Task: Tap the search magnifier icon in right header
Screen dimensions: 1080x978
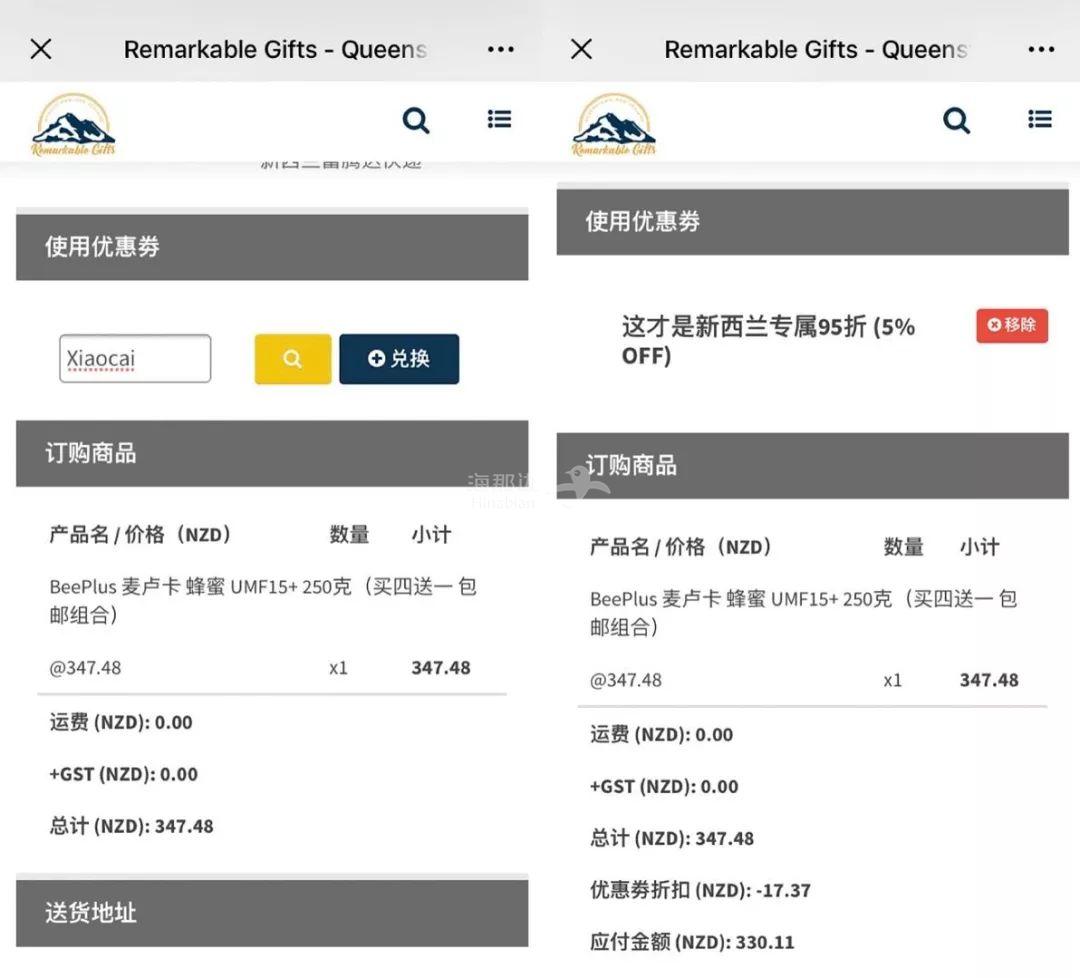Action: tap(957, 121)
